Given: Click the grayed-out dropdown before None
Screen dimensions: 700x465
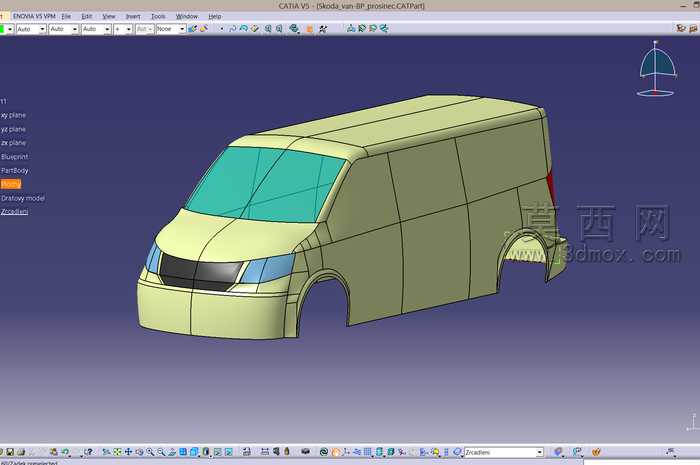Looking at the screenshot, I should point(145,29).
